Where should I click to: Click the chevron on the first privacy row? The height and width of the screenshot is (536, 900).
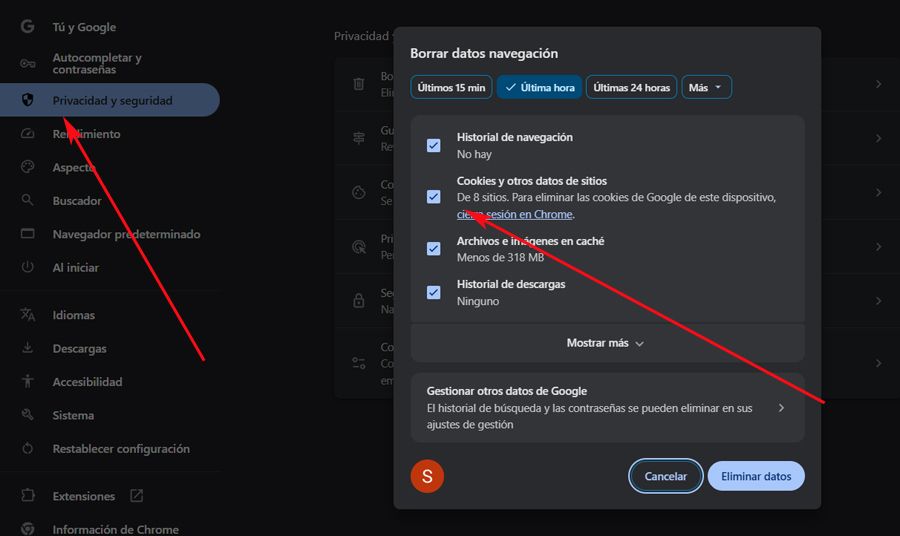click(x=878, y=84)
